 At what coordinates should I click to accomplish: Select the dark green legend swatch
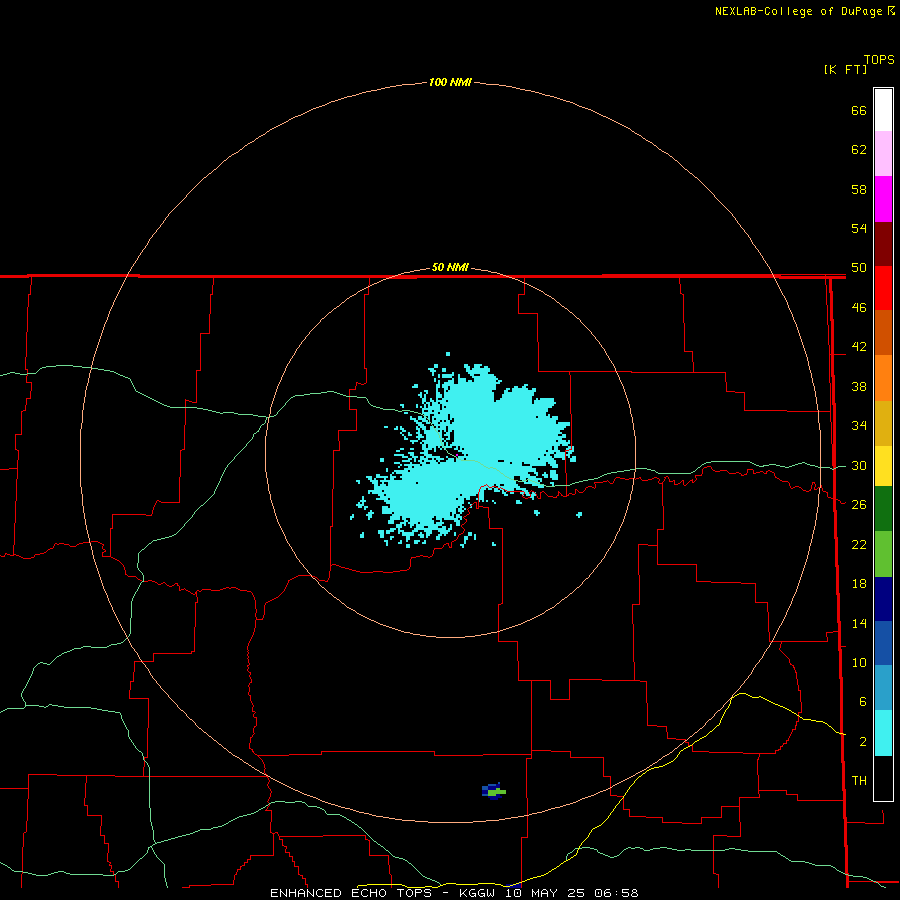pos(883,509)
